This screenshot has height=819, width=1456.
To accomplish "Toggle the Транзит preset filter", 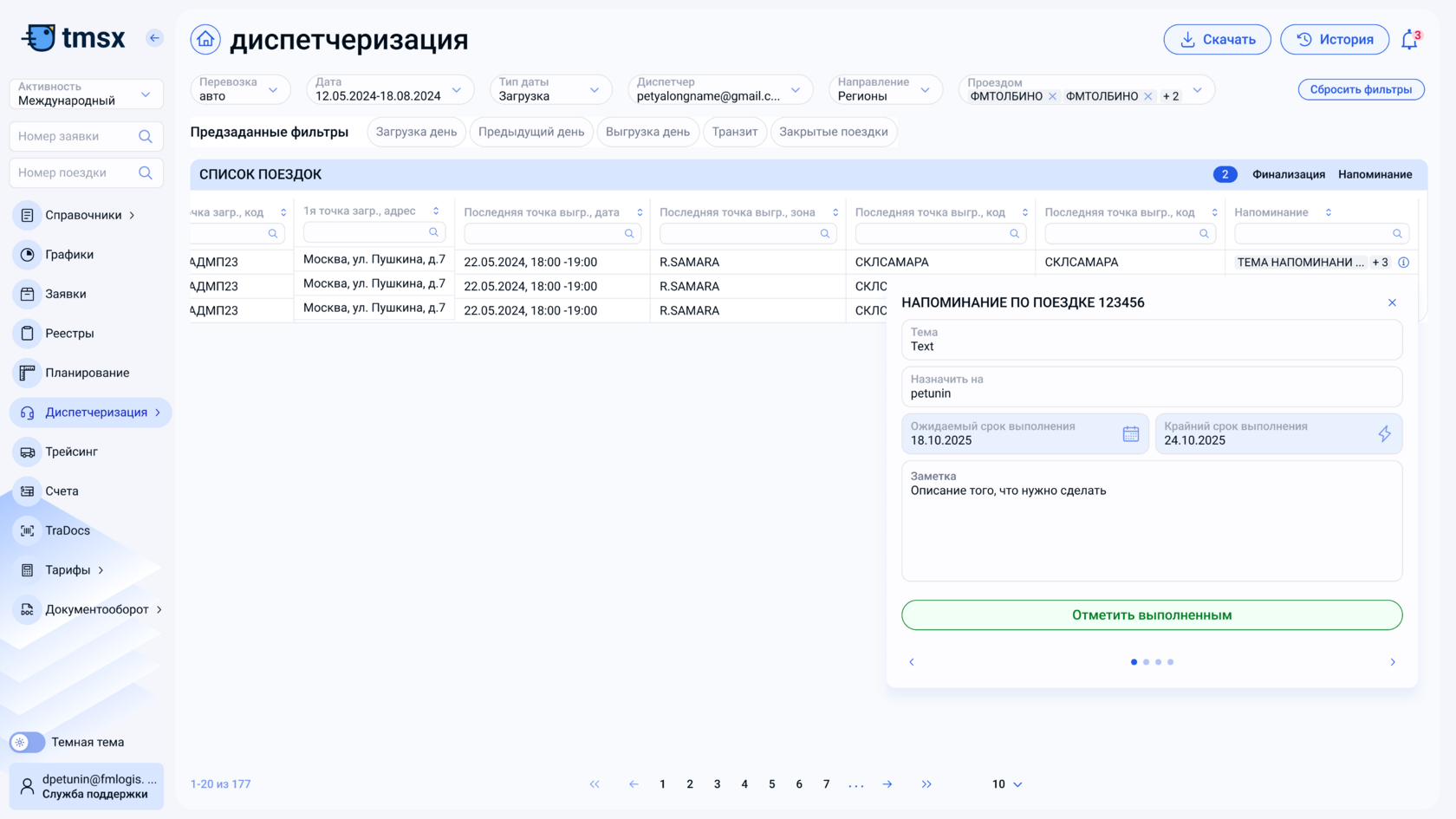I will 735,132.
